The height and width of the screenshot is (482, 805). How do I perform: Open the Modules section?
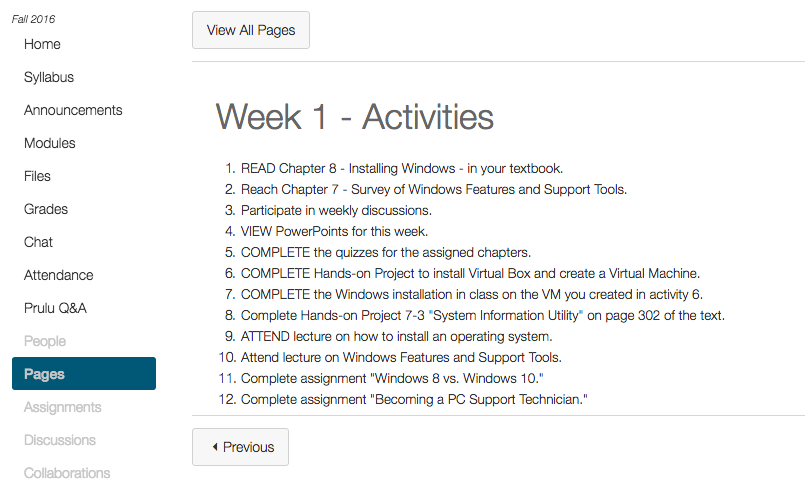(50, 143)
